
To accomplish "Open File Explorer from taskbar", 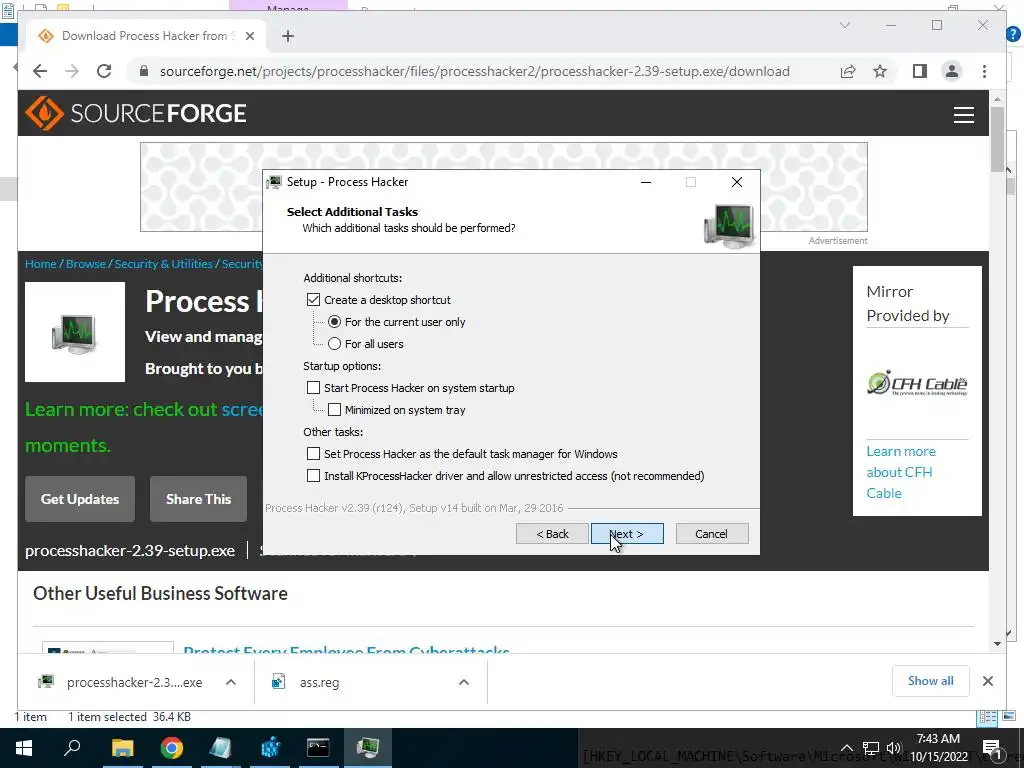I will 122,748.
